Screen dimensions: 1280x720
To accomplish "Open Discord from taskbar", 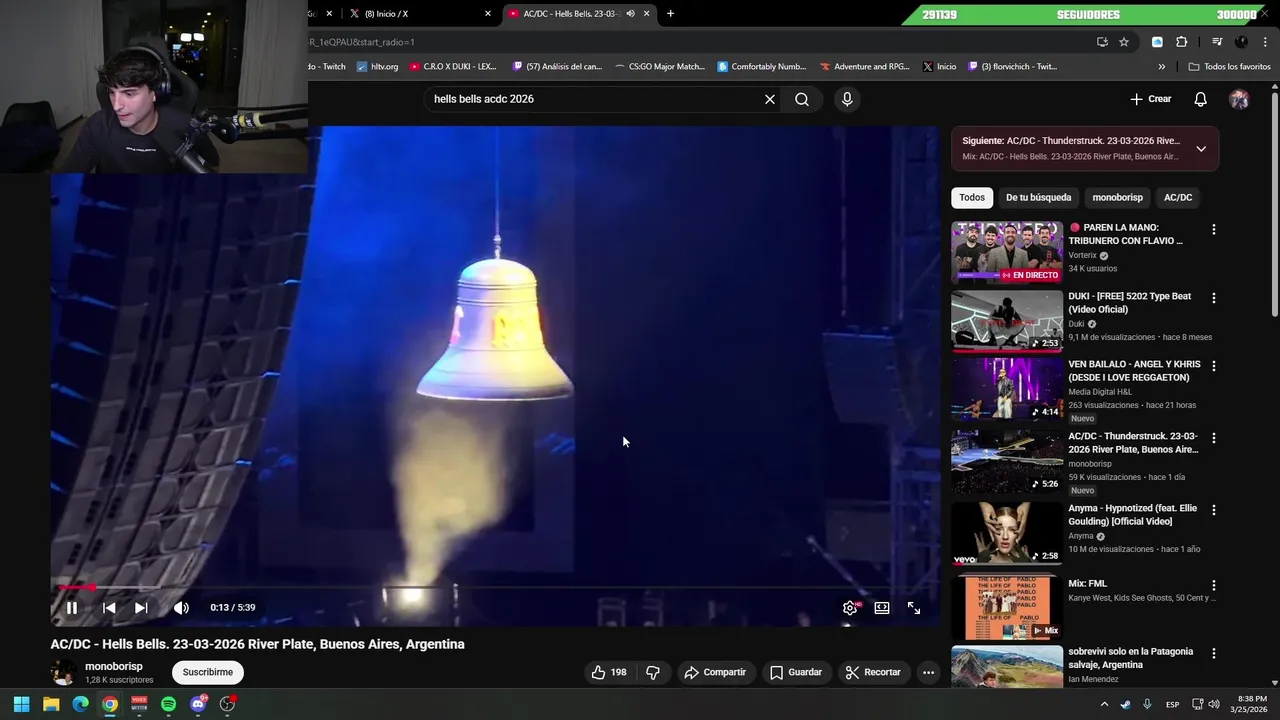I will pyautogui.click(x=198, y=704).
